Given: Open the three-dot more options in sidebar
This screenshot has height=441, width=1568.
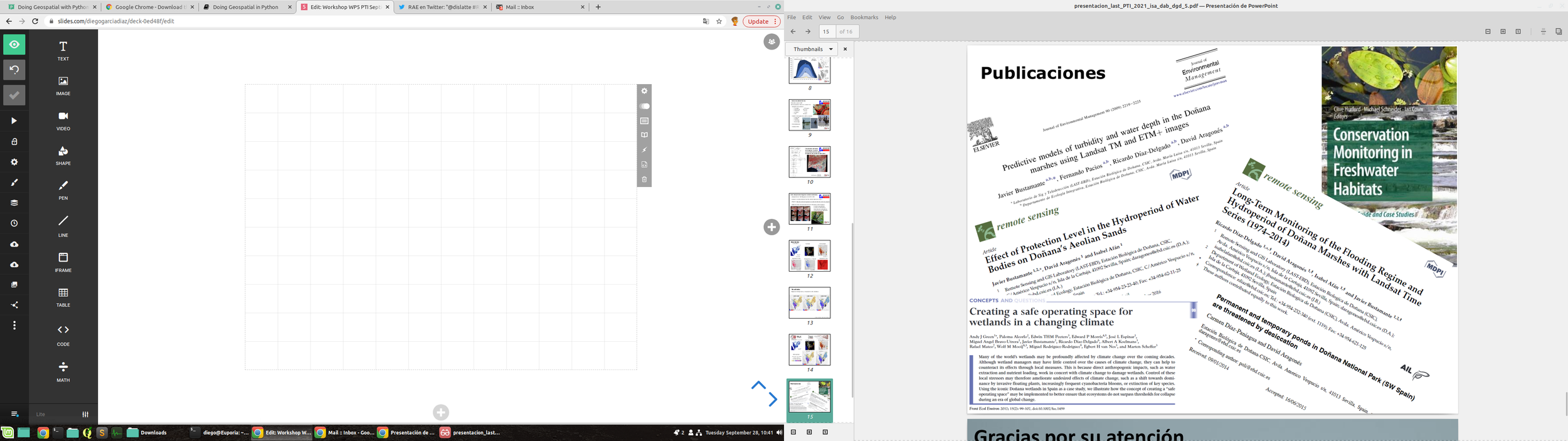Looking at the screenshot, I should point(14,325).
